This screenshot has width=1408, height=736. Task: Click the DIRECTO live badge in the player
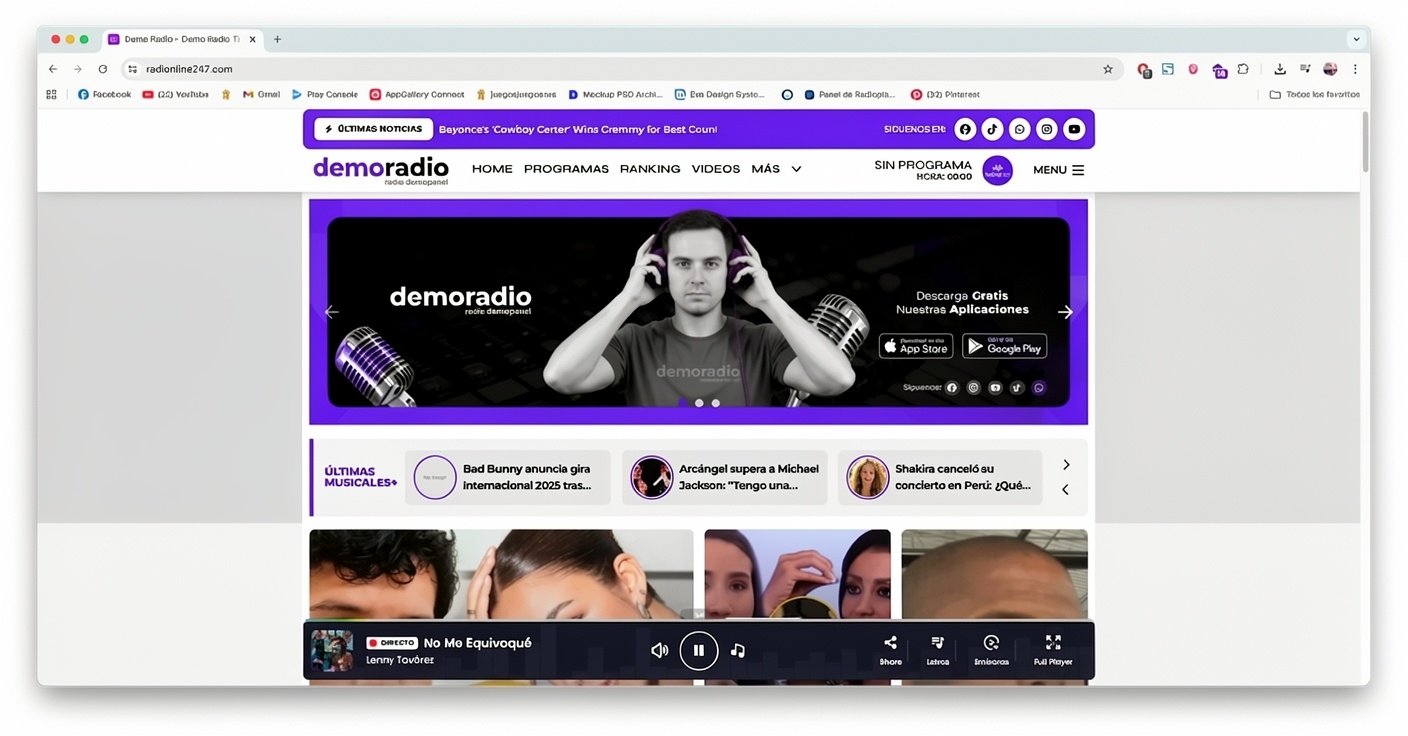392,643
